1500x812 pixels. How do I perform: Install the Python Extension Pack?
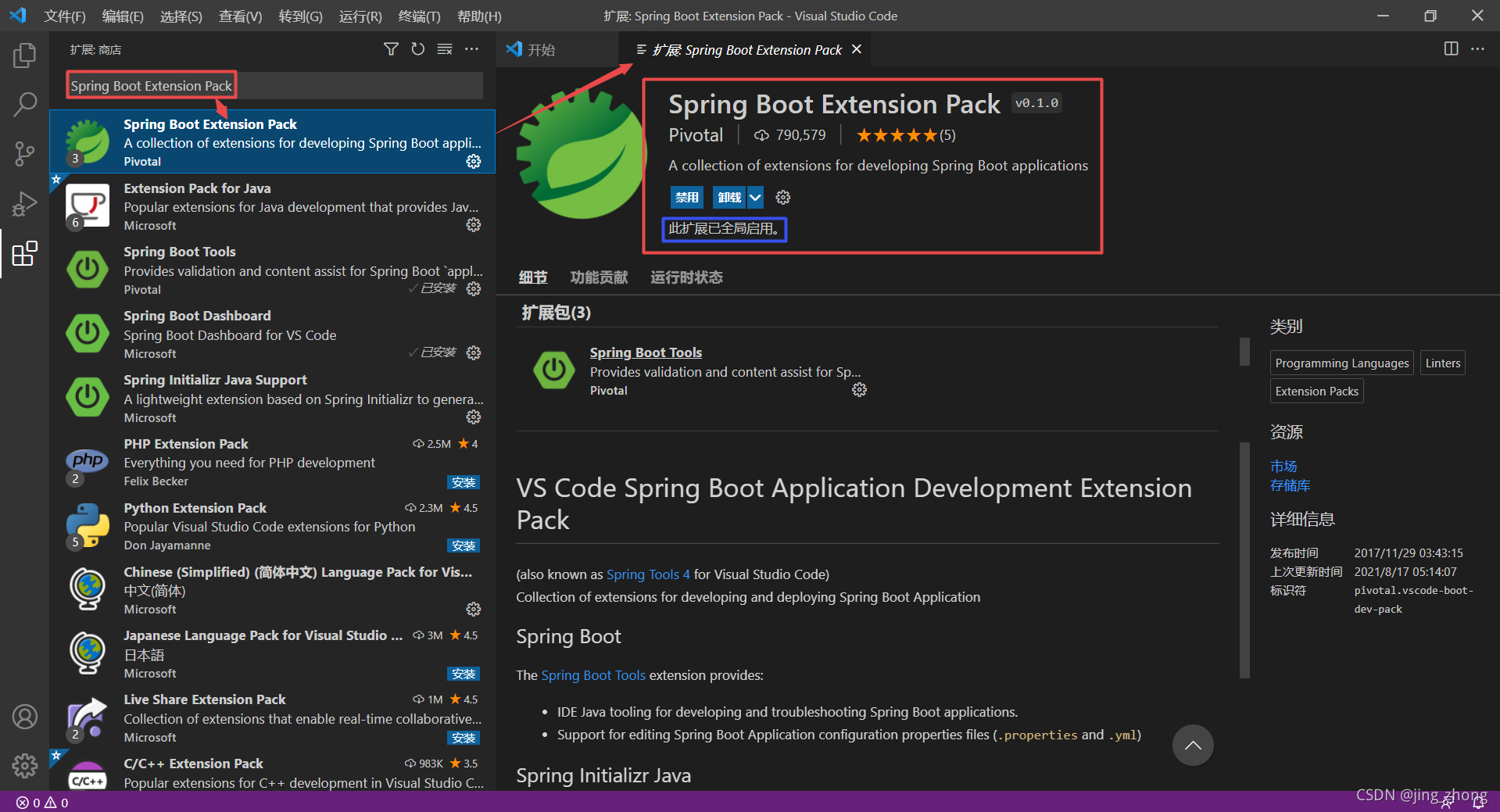point(464,546)
